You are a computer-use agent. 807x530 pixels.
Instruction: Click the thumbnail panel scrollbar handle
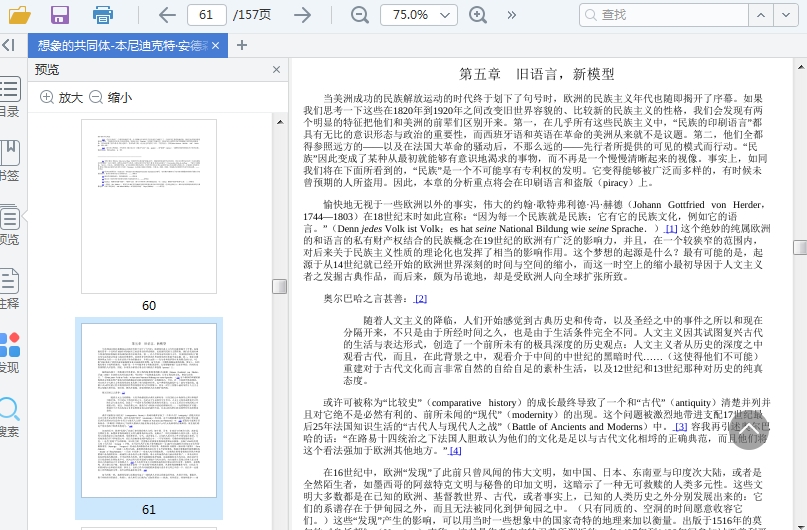279,286
